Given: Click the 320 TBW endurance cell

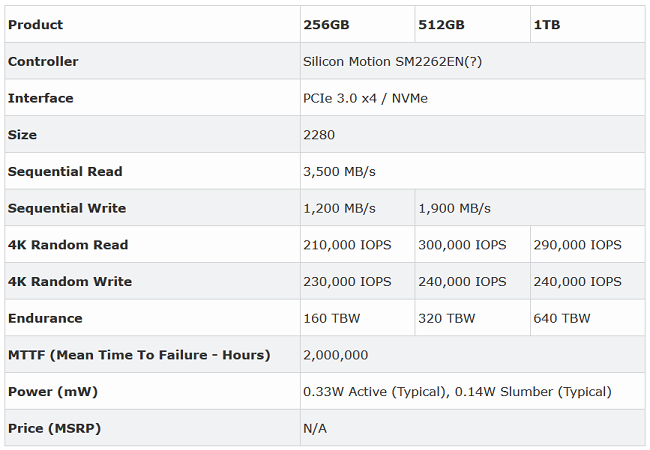Looking at the screenshot, I should coord(447,318).
